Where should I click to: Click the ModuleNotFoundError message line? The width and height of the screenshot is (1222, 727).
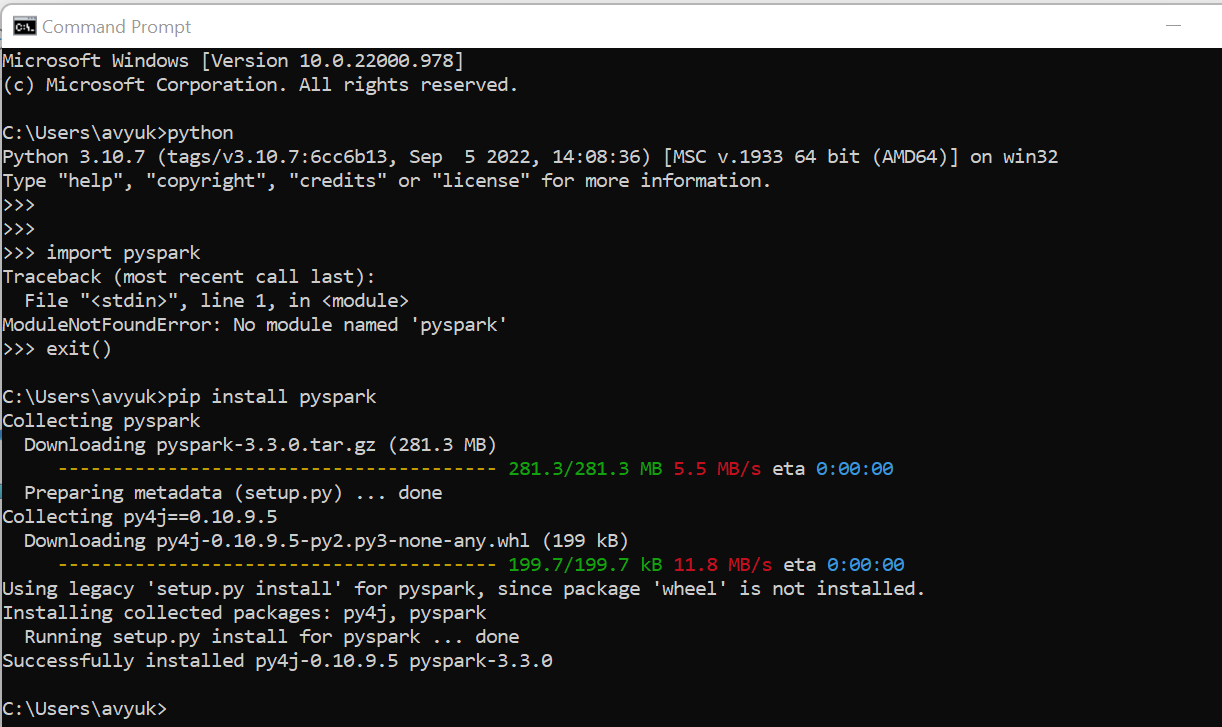point(255,325)
